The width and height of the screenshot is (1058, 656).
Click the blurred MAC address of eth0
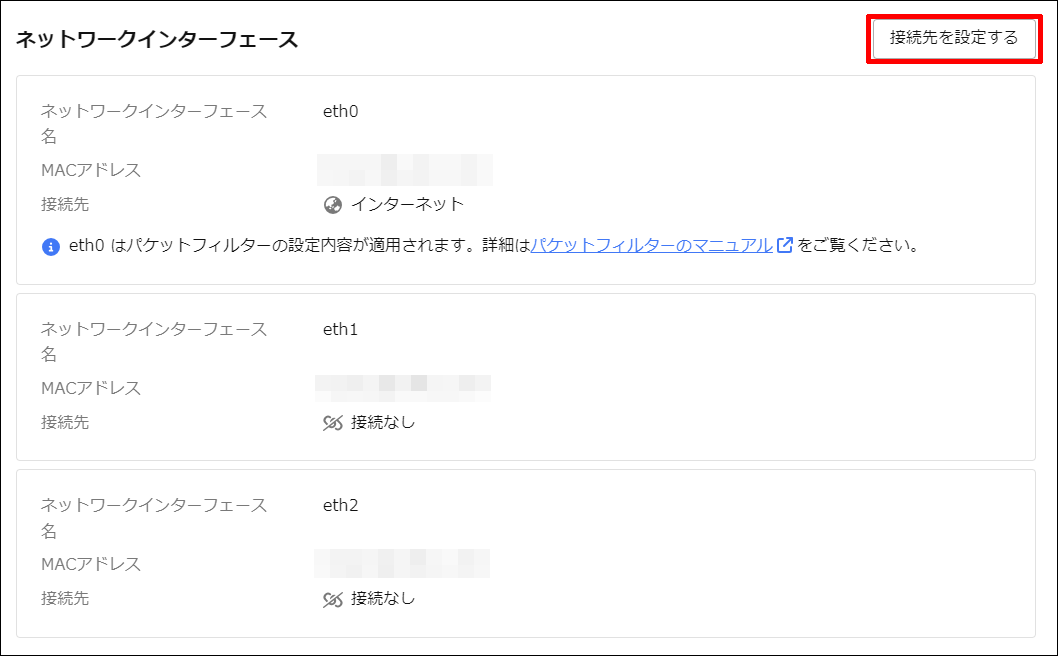pos(405,170)
